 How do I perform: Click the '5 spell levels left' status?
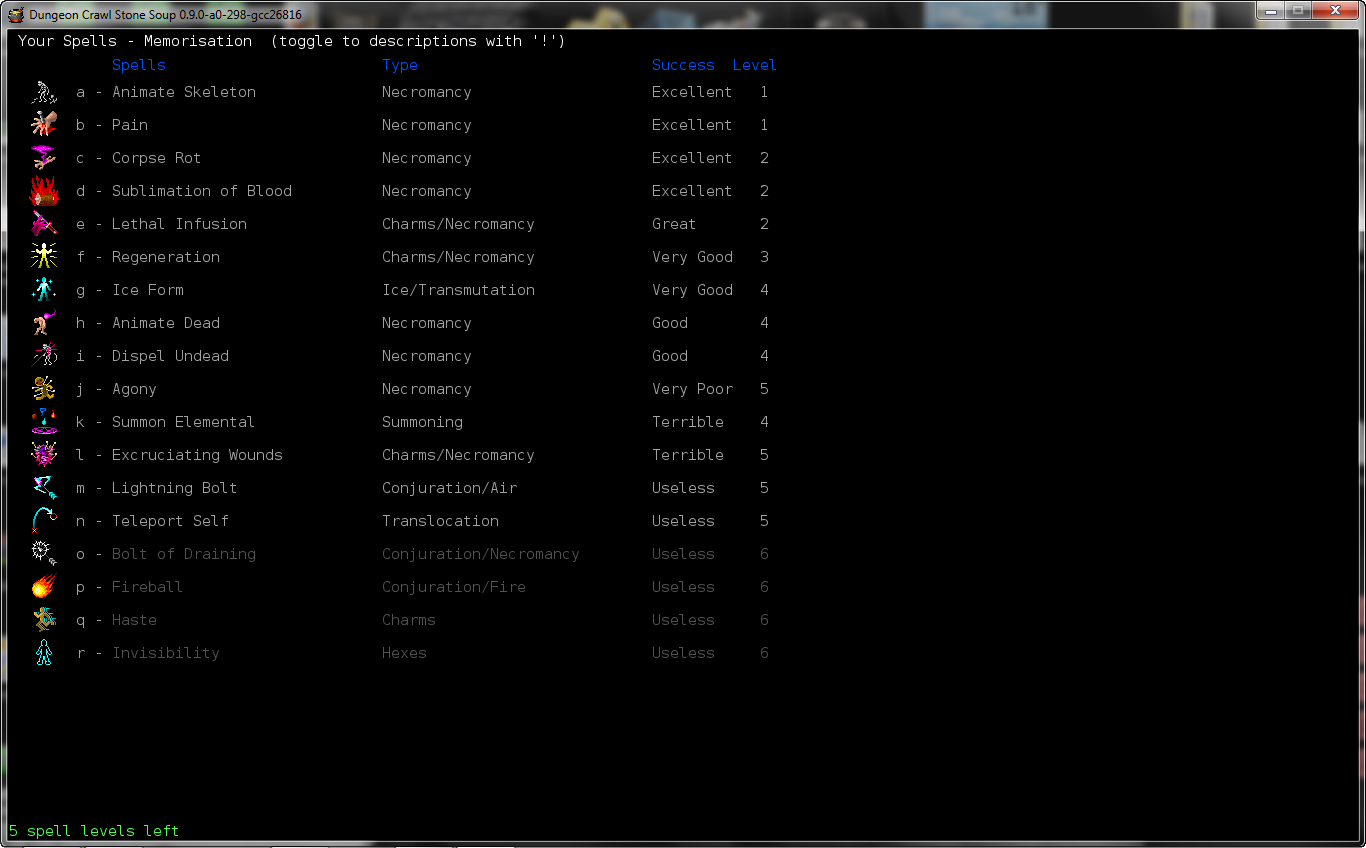click(x=94, y=831)
